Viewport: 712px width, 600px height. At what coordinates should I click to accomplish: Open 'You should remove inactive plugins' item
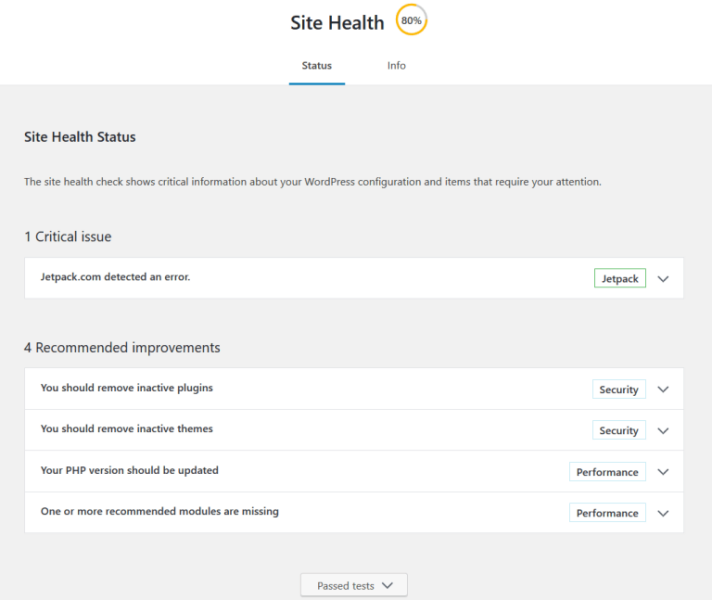click(x=354, y=389)
